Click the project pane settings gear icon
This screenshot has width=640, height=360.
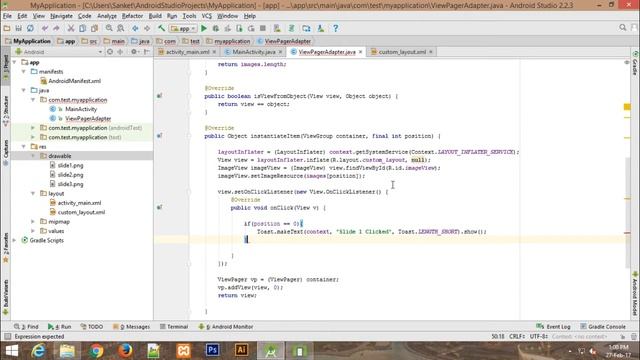click(133, 52)
